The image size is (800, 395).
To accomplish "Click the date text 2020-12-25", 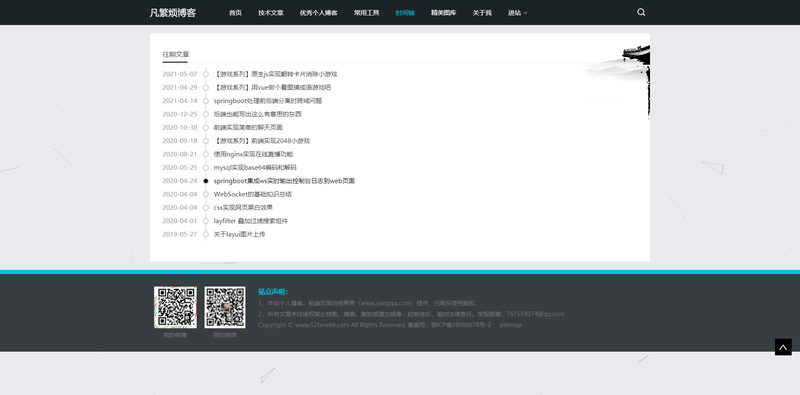I will (180, 114).
